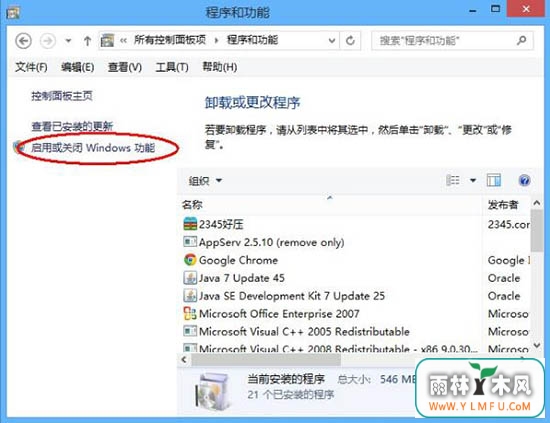550x423 pixels.
Task: Click the search magnifier icon
Action: pos(522,41)
